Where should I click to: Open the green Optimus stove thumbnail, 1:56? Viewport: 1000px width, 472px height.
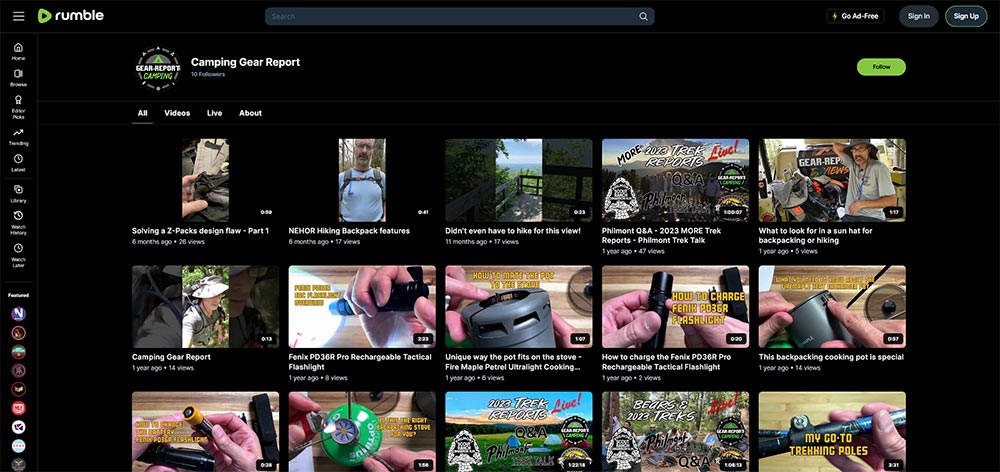click(362, 432)
